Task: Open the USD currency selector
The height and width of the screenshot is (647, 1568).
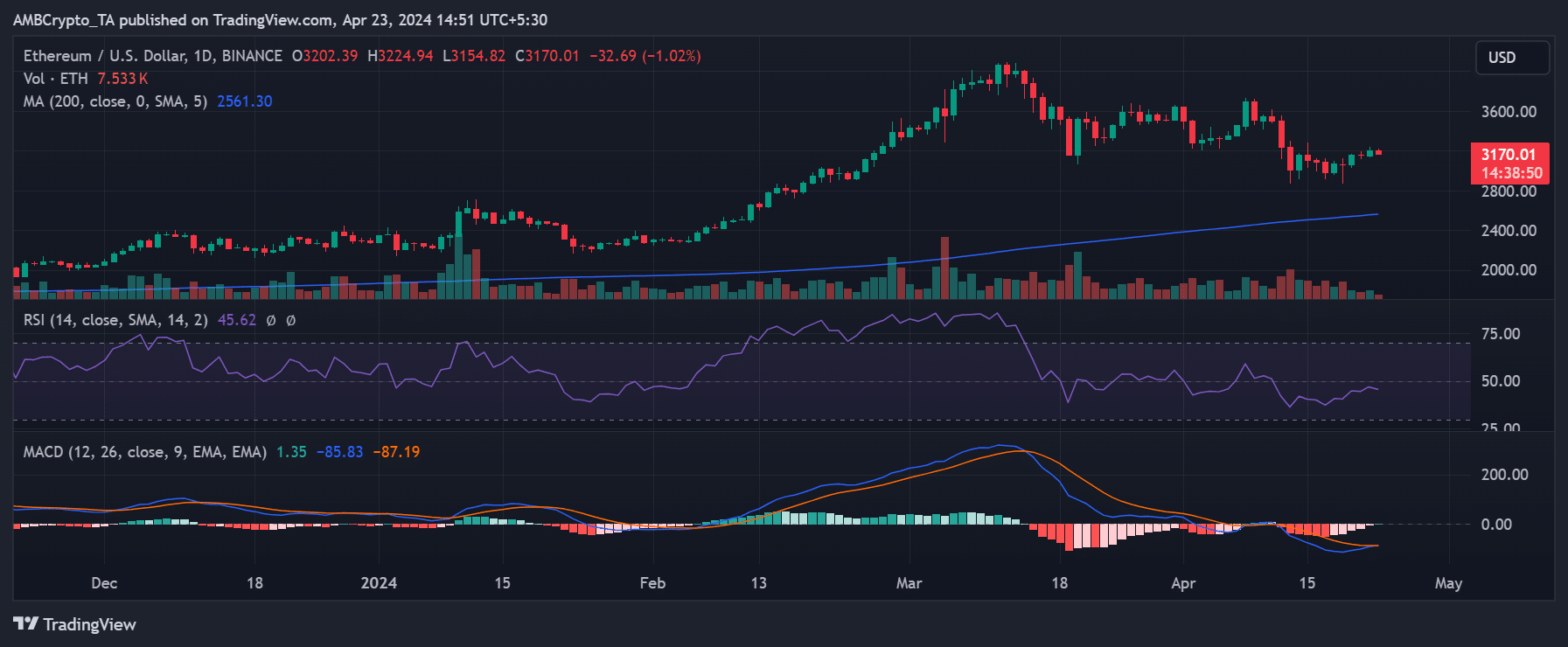Action: coord(1512,58)
